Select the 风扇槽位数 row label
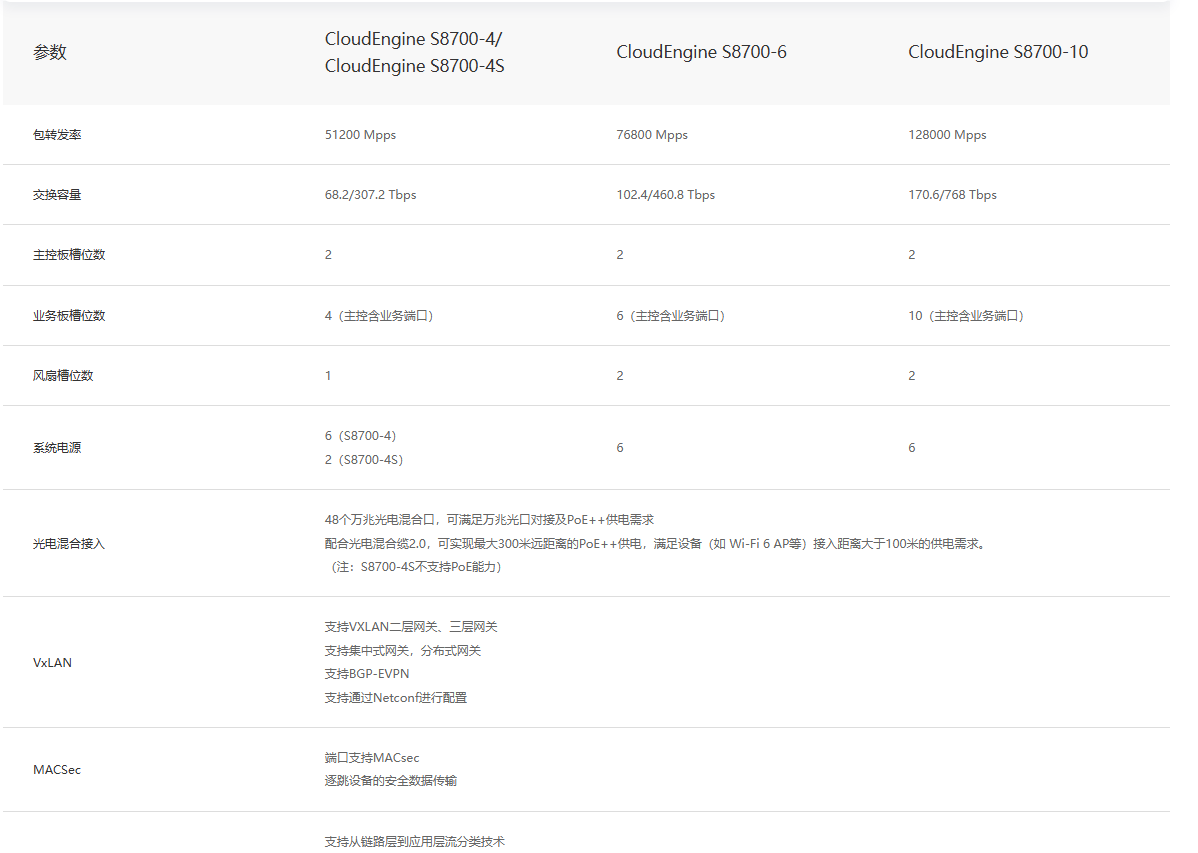1198x853 pixels. pyautogui.click(x=63, y=376)
